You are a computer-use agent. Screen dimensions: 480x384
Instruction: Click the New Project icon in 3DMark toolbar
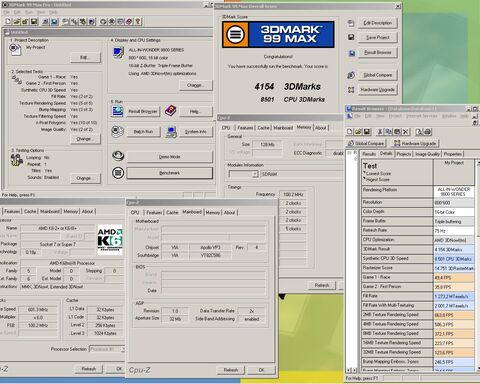tap(8, 22)
